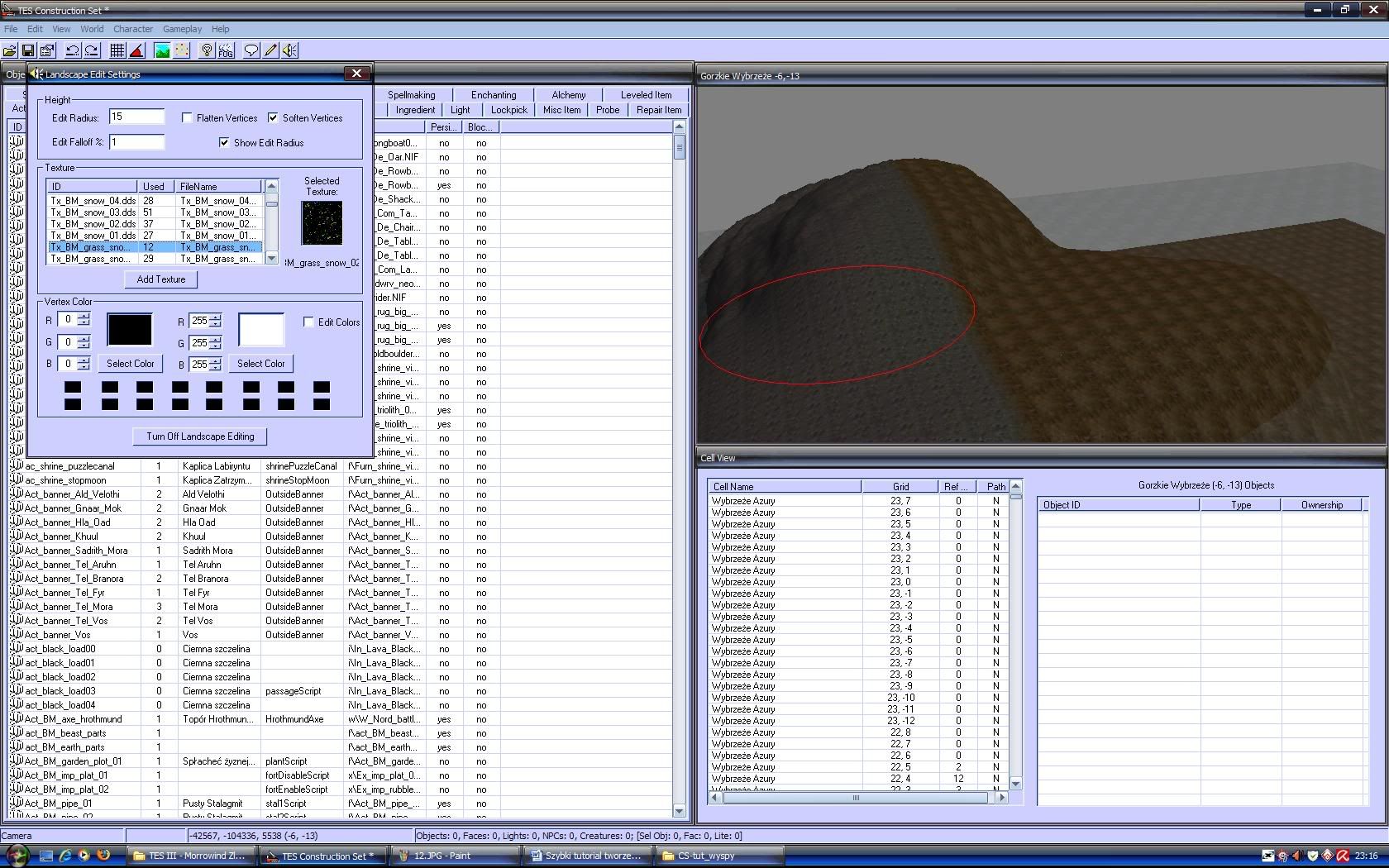1389x868 pixels.
Task: Open the Character menu
Action: click(x=133, y=29)
